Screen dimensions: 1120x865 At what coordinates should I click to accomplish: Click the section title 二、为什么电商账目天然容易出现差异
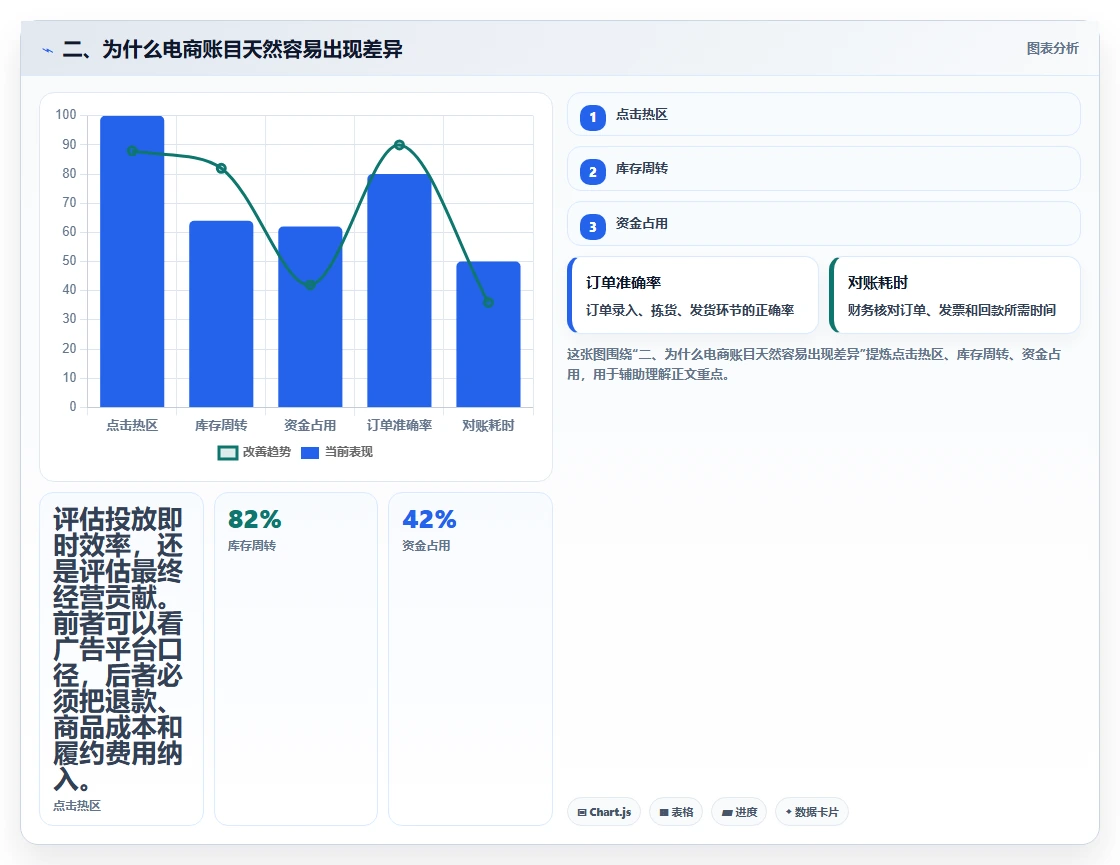(x=232, y=49)
